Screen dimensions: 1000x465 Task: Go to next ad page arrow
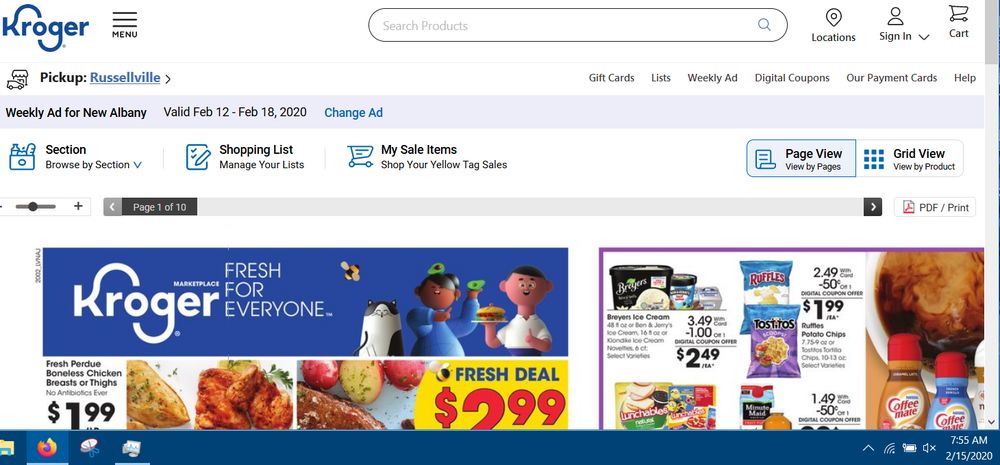click(x=872, y=207)
